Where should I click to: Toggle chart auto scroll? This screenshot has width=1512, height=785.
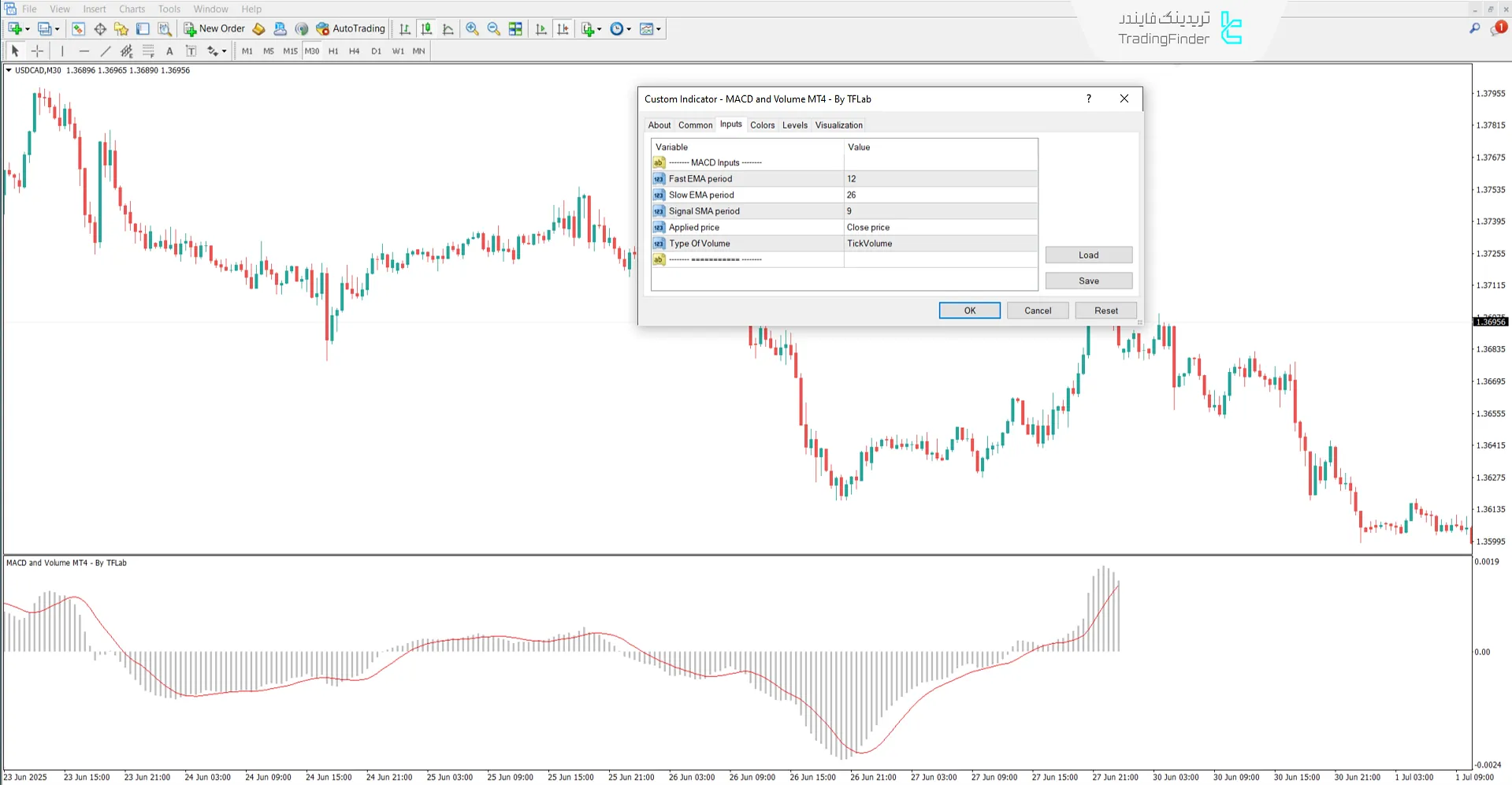pyautogui.click(x=541, y=28)
